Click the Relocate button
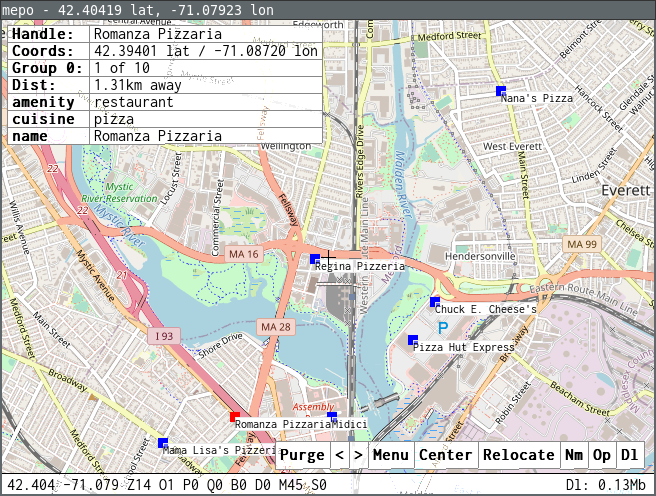The height and width of the screenshot is (496, 656). click(x=519, y=455)
